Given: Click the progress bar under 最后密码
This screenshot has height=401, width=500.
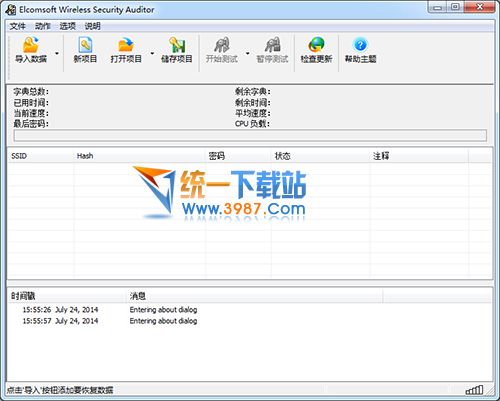Looking at the screenshot, I should [x=250, y=135].
